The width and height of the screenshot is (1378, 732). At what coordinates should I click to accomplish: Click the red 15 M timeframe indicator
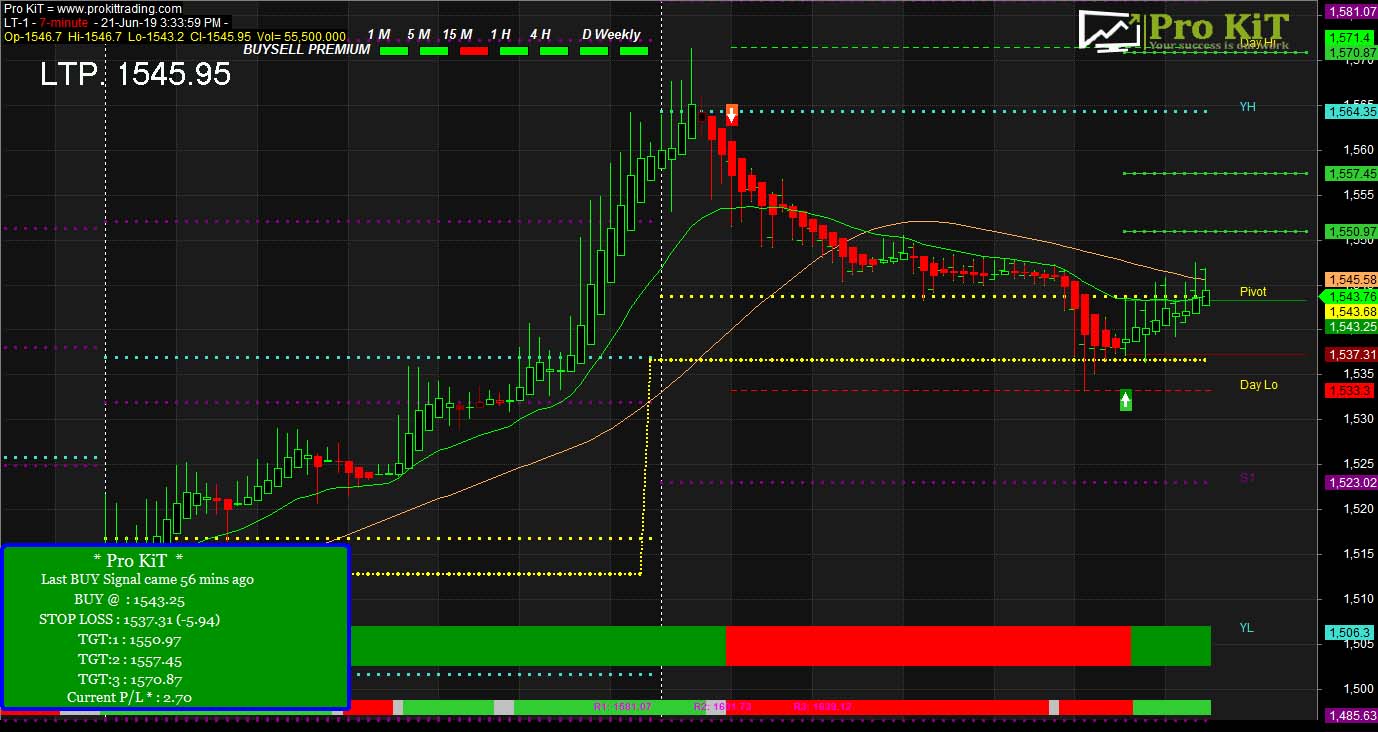click(474, 51)
